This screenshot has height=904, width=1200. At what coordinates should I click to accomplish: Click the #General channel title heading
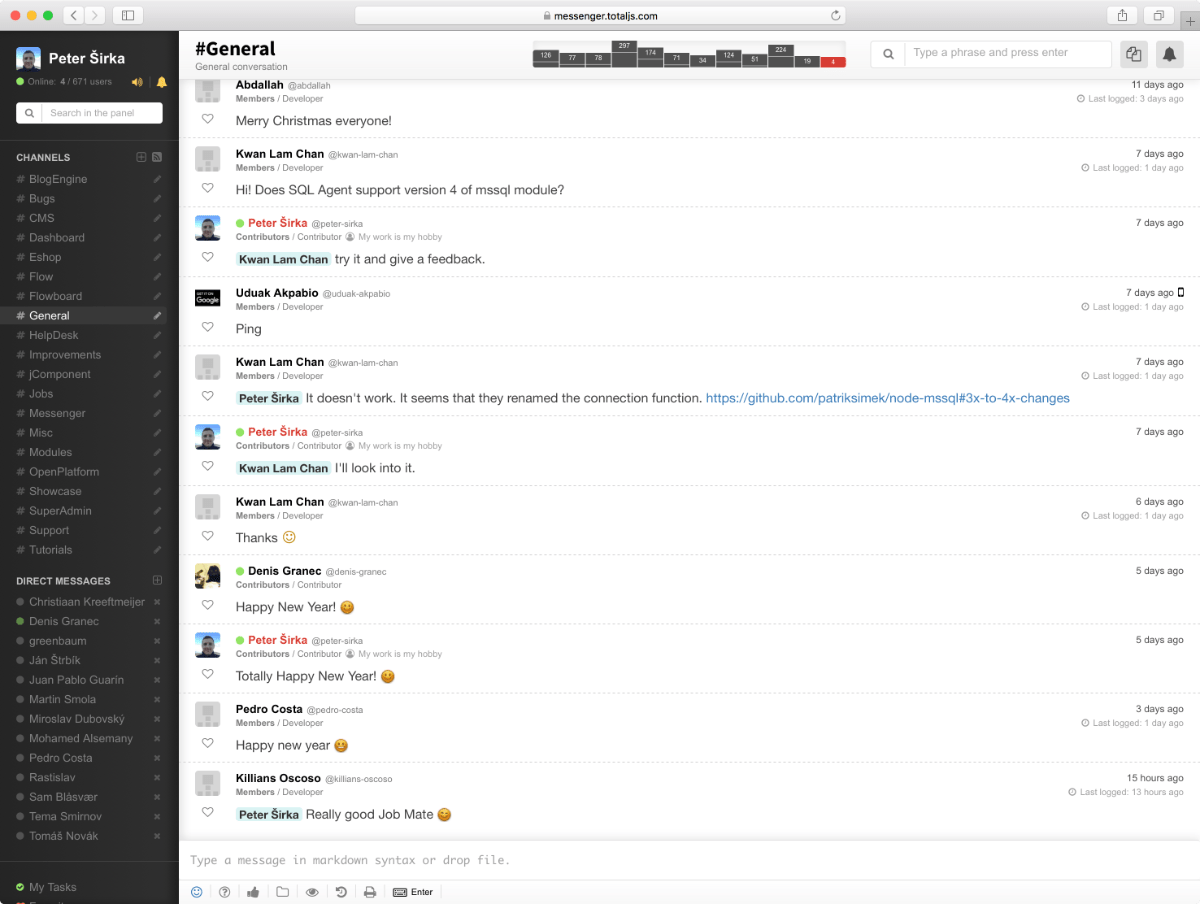(235, 48)
